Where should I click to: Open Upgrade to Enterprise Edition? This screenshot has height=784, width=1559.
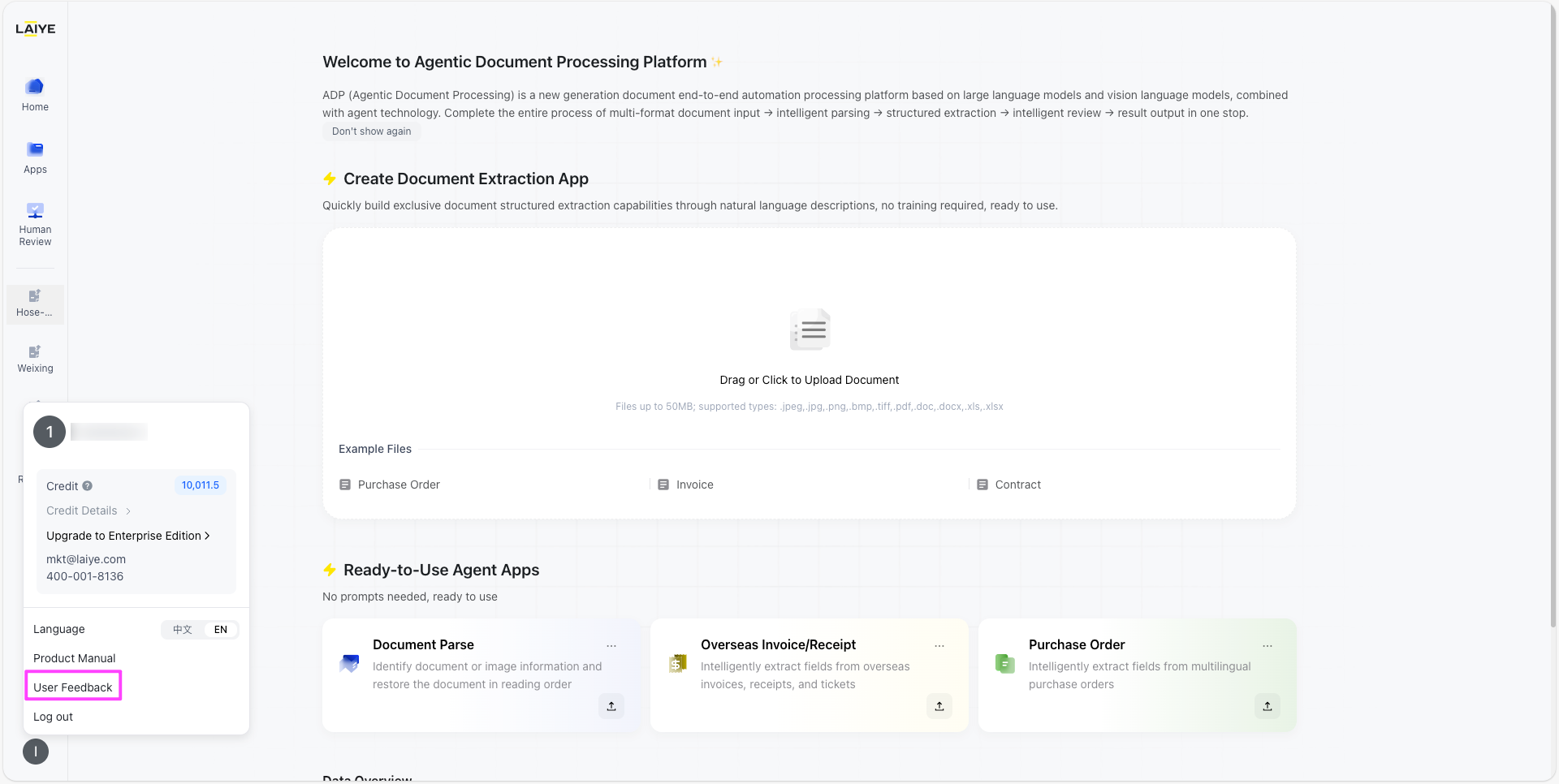127,536
